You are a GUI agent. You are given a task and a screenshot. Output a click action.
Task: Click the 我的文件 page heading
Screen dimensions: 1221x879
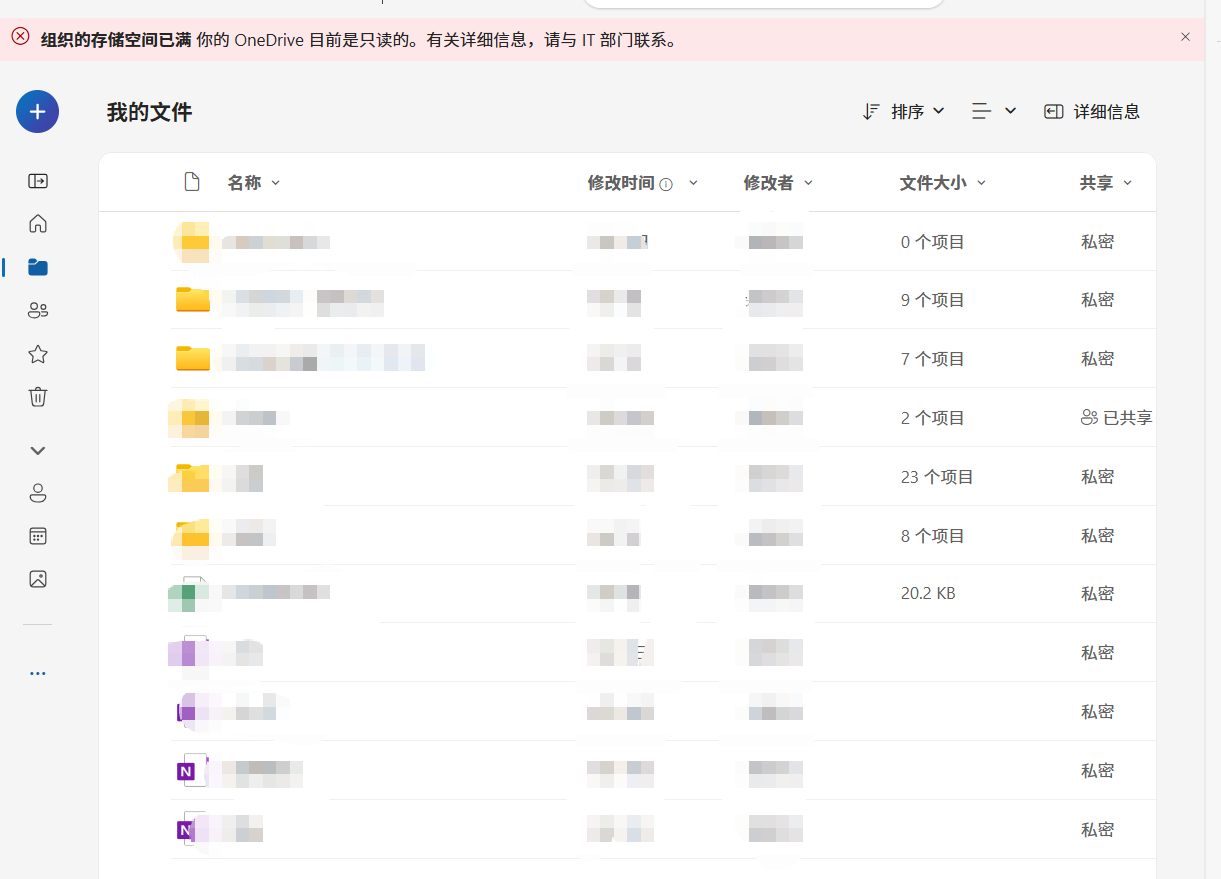[149, 112]
